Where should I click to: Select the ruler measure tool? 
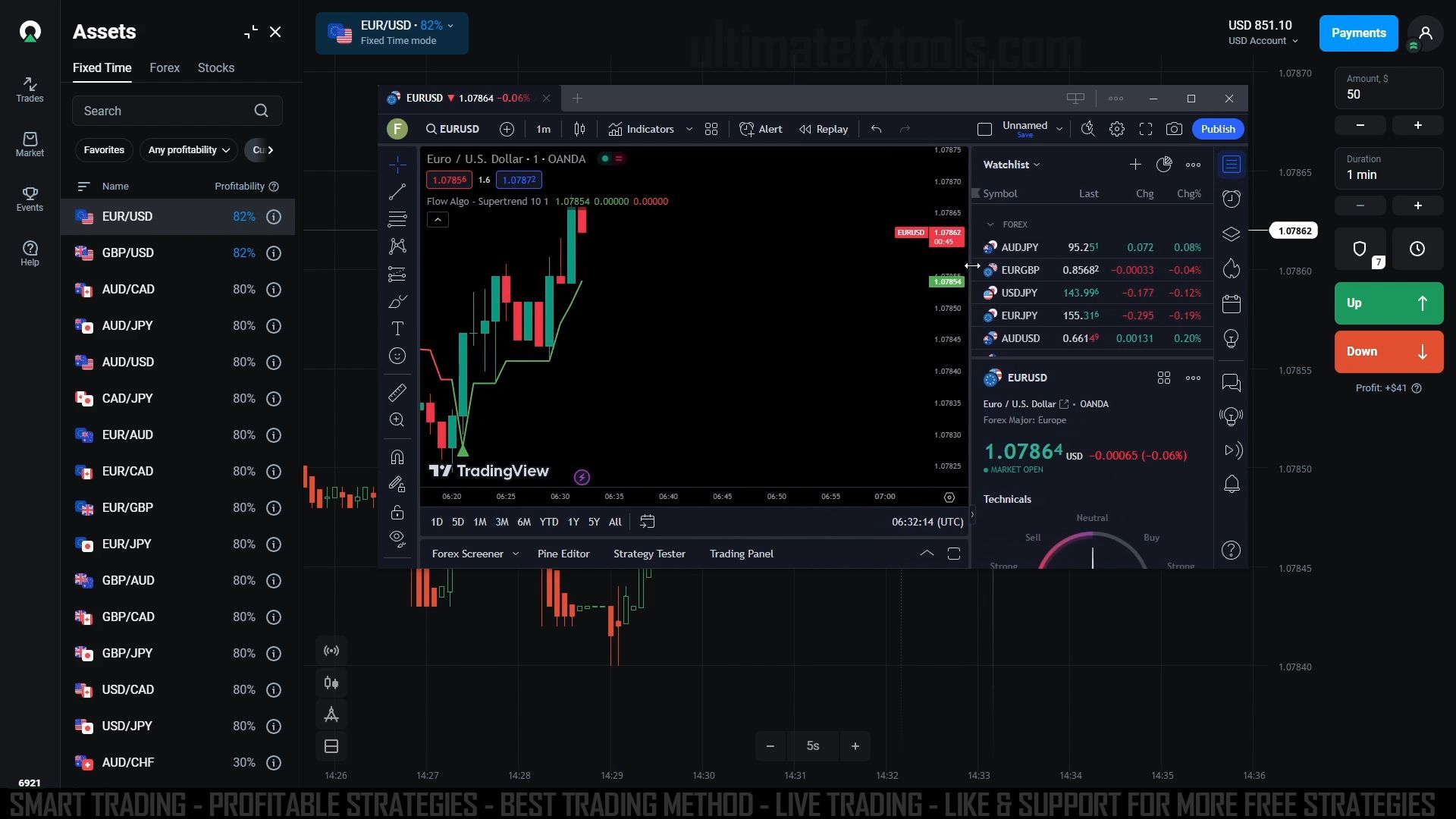click(x=397, y=393)
